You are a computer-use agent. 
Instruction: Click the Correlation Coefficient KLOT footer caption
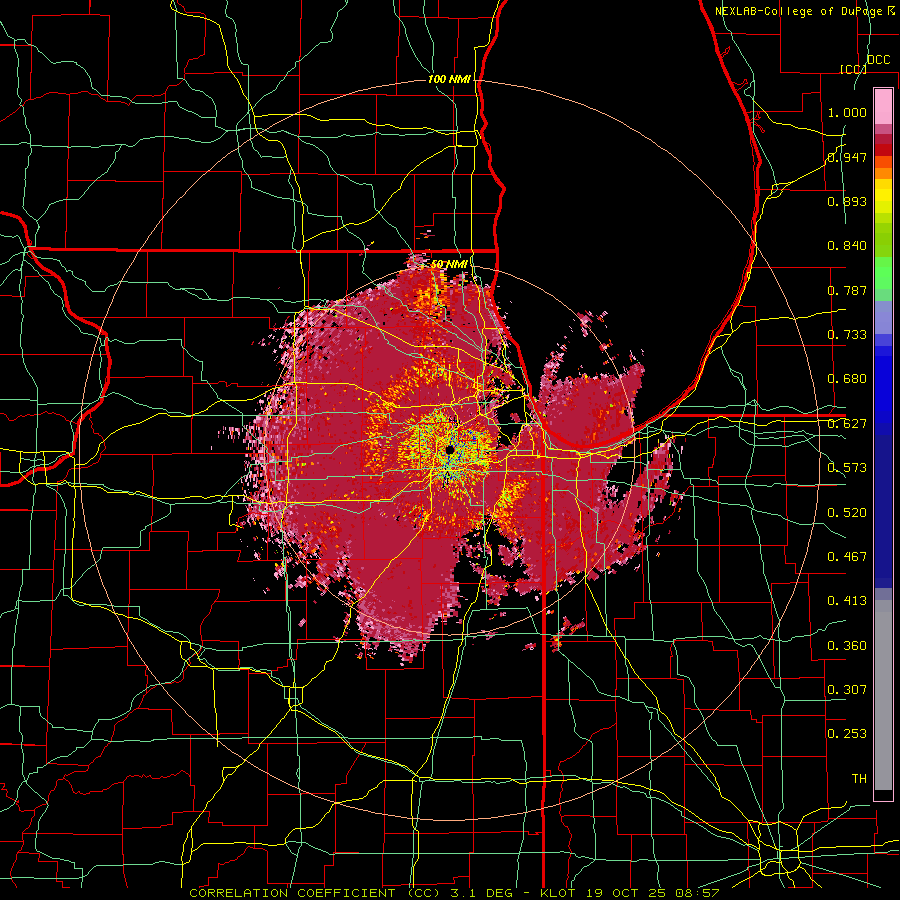[454, 893]
